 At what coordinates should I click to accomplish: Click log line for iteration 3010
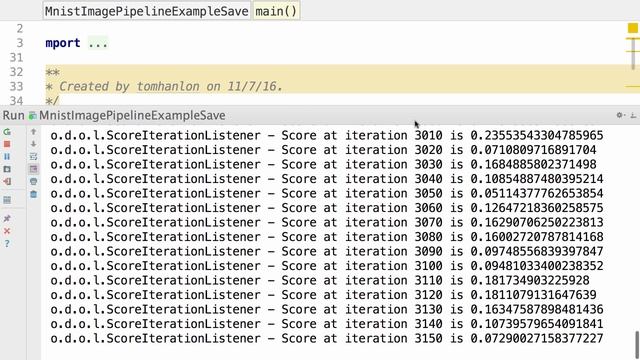pos(327,136)
